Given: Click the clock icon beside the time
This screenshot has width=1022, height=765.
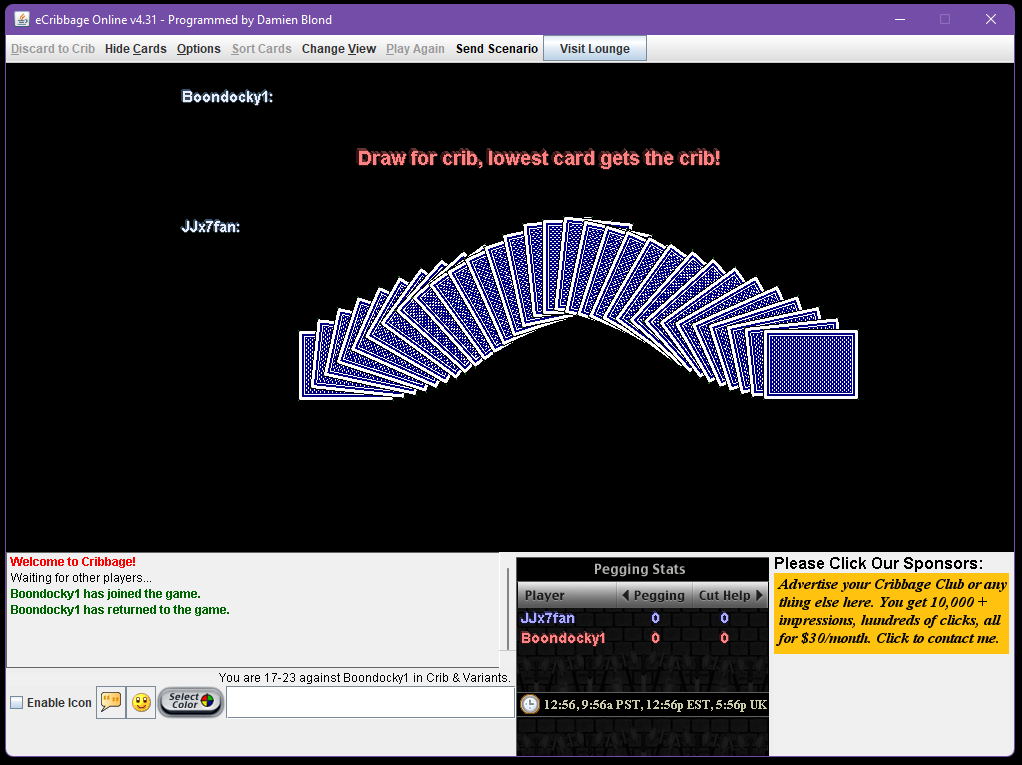Looking at the screenshot, I should click(x=530, y=704).
